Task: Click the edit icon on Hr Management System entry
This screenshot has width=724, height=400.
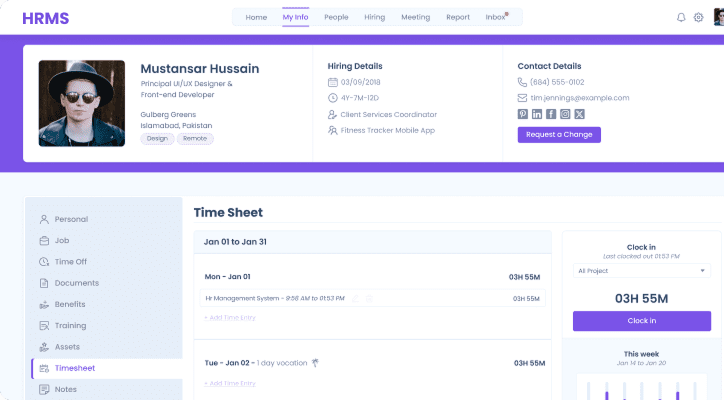Action: tap(355, 298)
